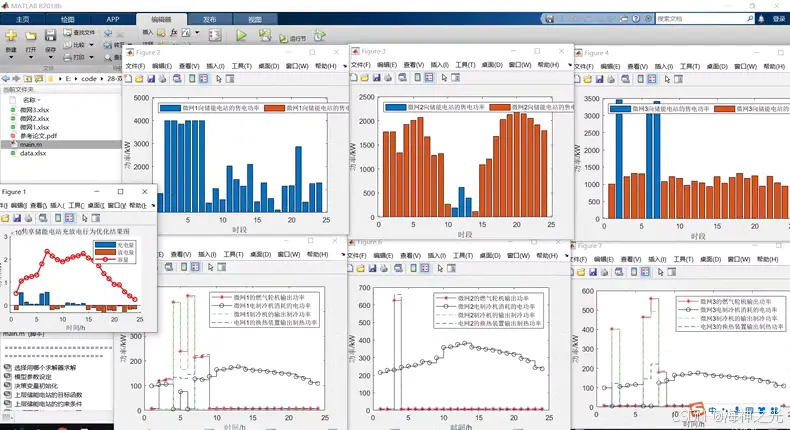Select 微网1.xlsx in the file list
Screen dimensions: 790x430
[34, 127]
